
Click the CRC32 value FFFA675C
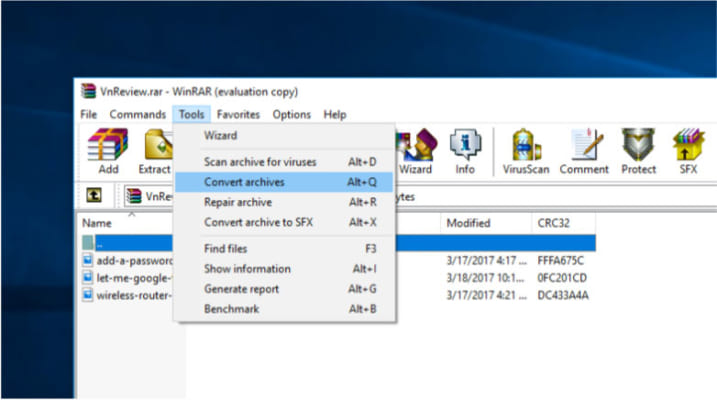561,261
